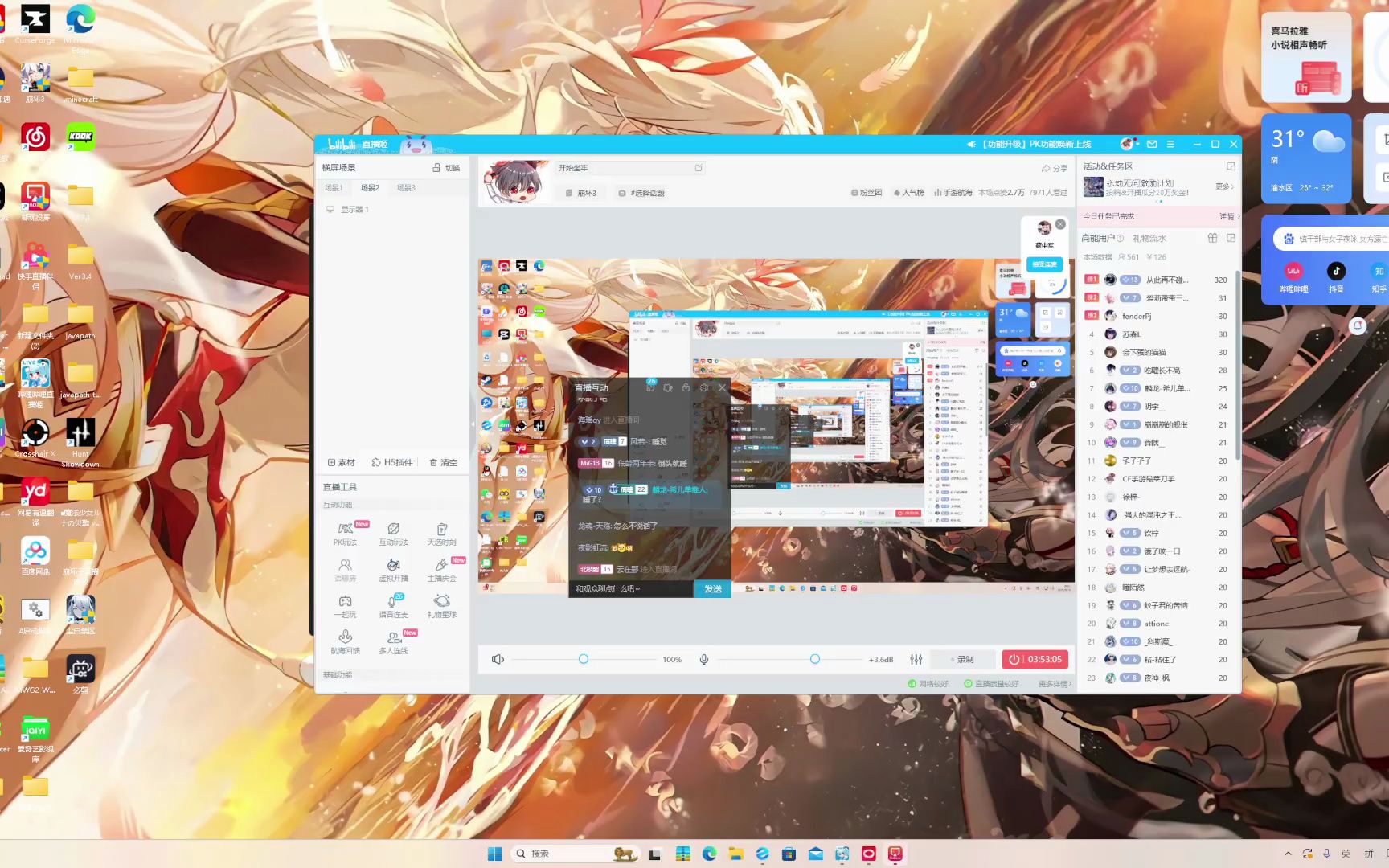Screen dimensions: 1389x868
Task: Click the 素材 add material button
Action: tap(342, 463)
